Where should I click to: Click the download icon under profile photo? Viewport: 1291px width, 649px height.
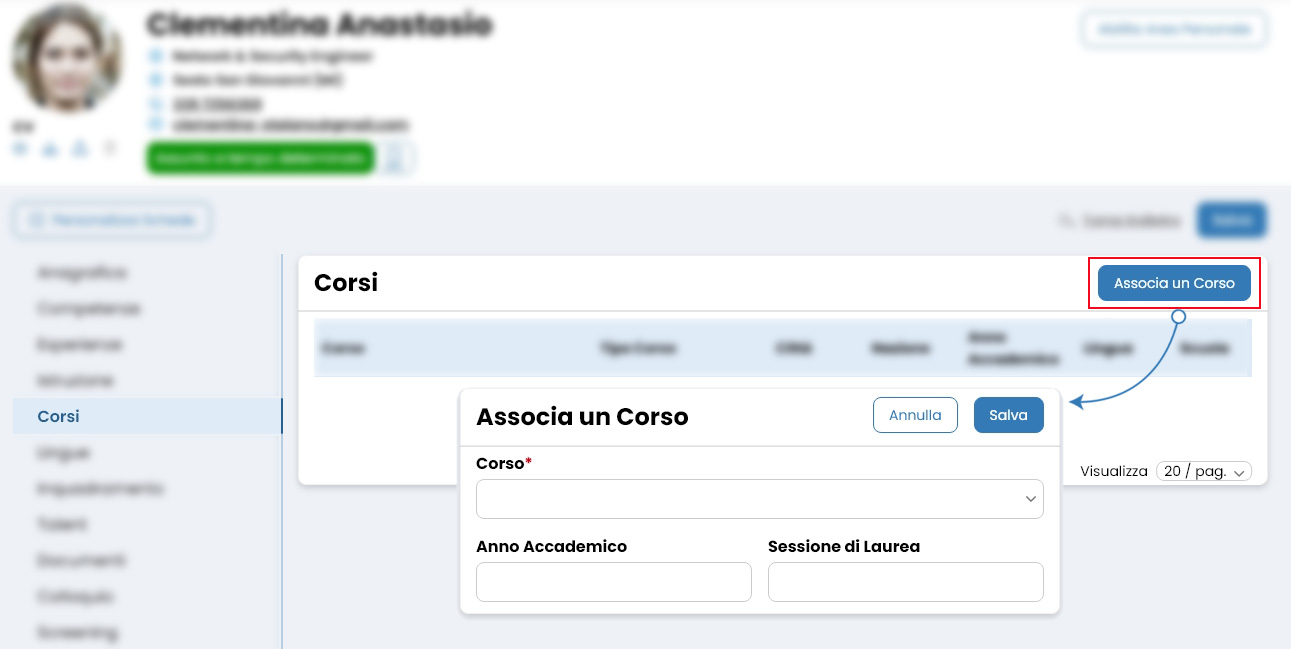tap(49, 147)
